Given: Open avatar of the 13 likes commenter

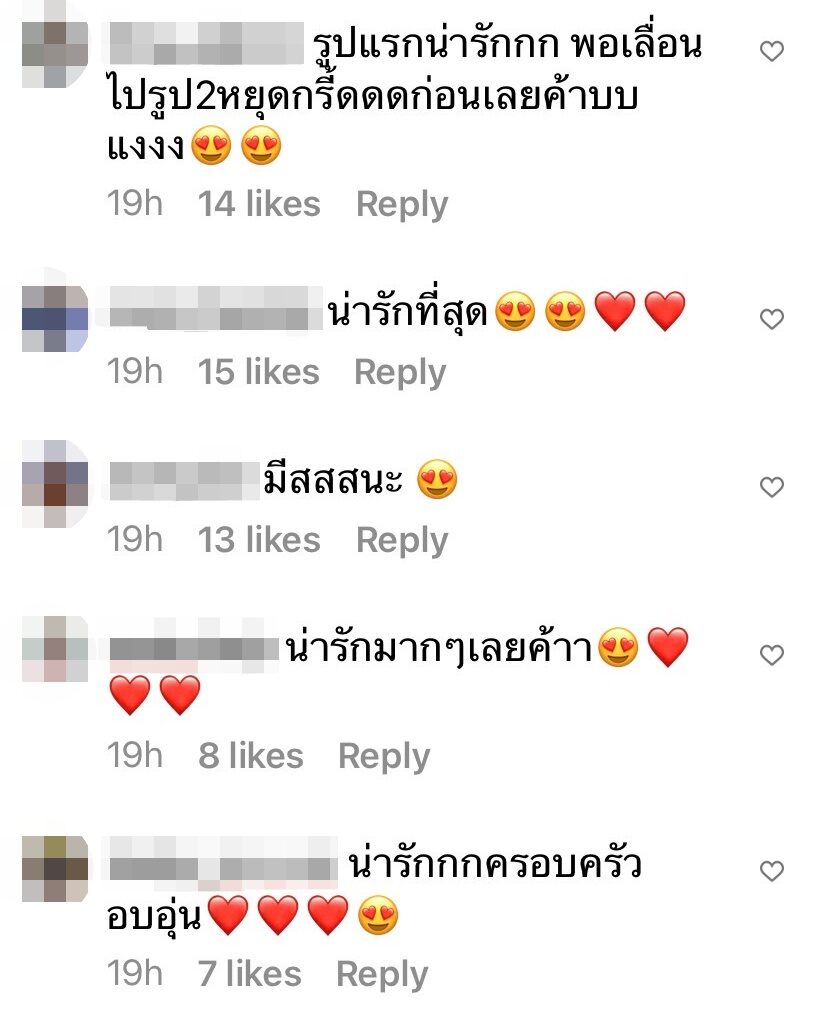Looking at the screenshot, I should (x=55, y=484).
